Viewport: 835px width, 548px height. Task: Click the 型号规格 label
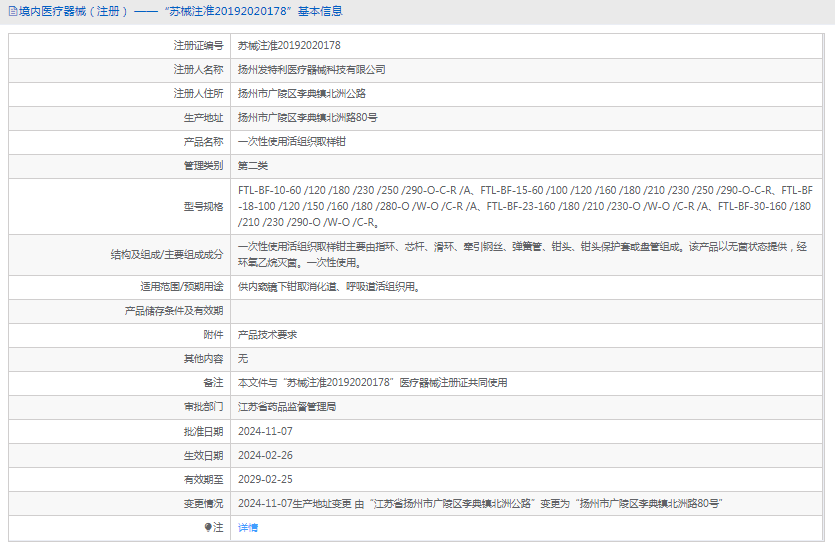click(203, 207)
